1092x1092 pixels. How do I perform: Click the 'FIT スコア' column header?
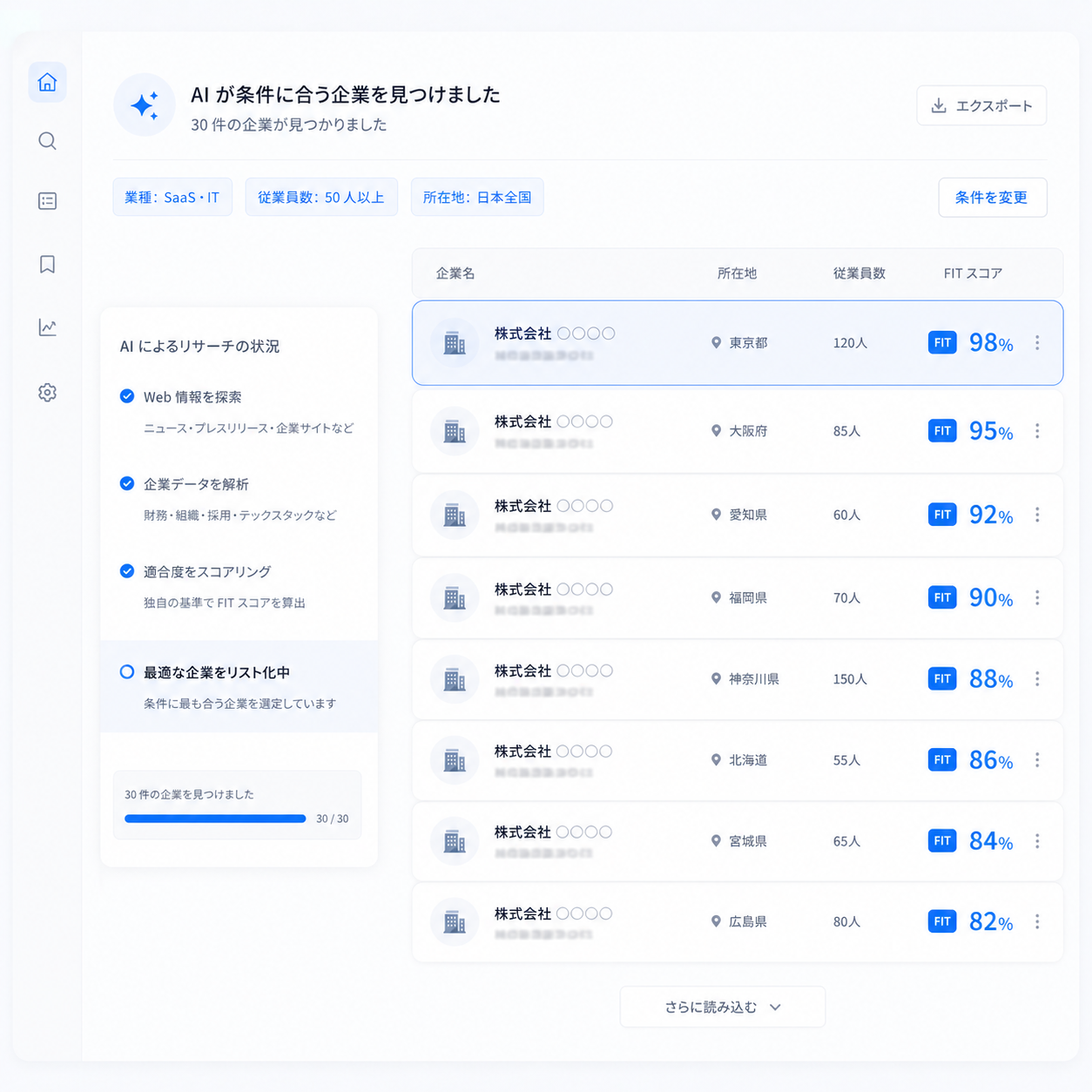point(972,273)
